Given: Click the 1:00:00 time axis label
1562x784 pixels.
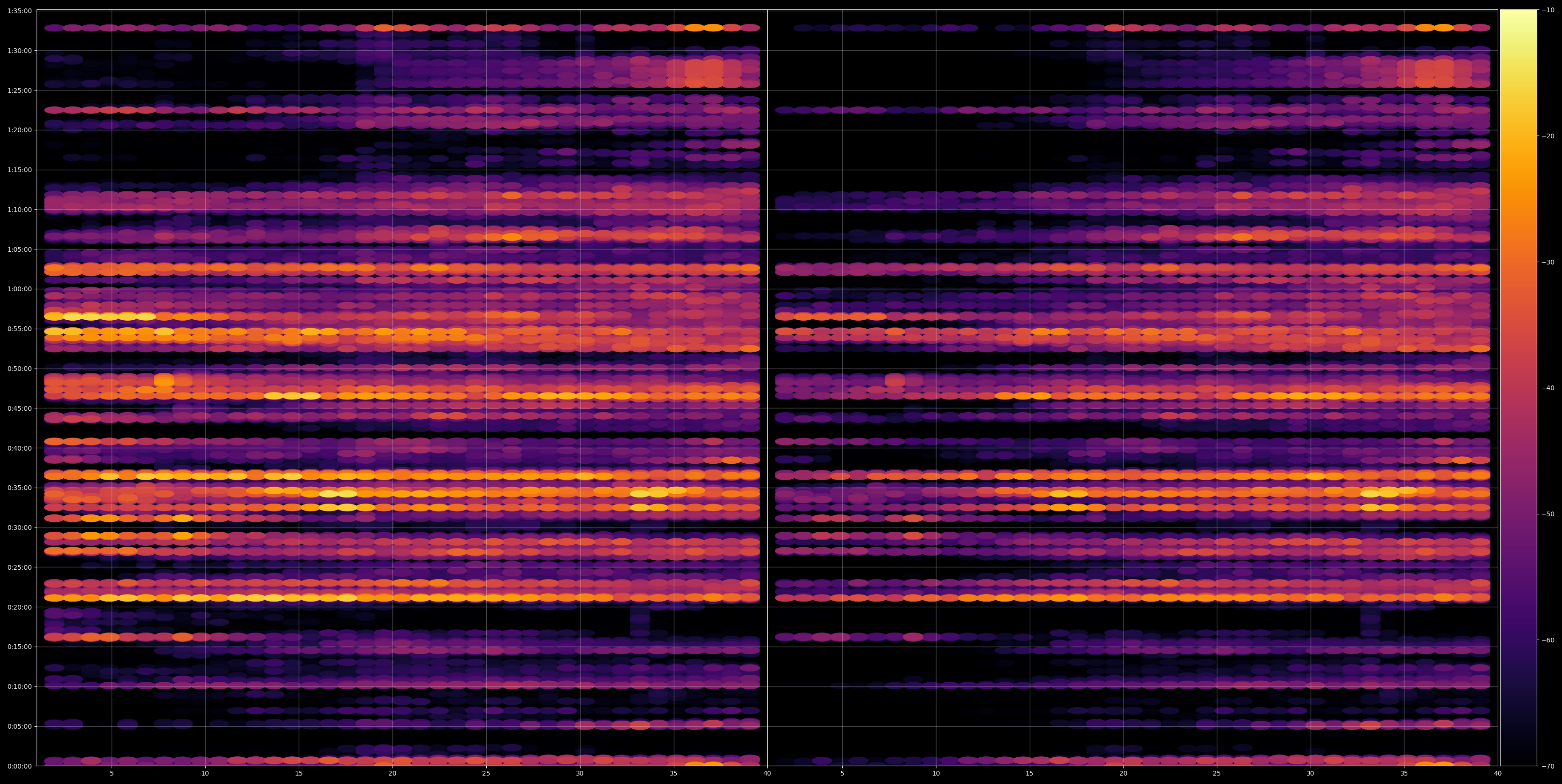Looking at the screenshot, I should (20, 289).
